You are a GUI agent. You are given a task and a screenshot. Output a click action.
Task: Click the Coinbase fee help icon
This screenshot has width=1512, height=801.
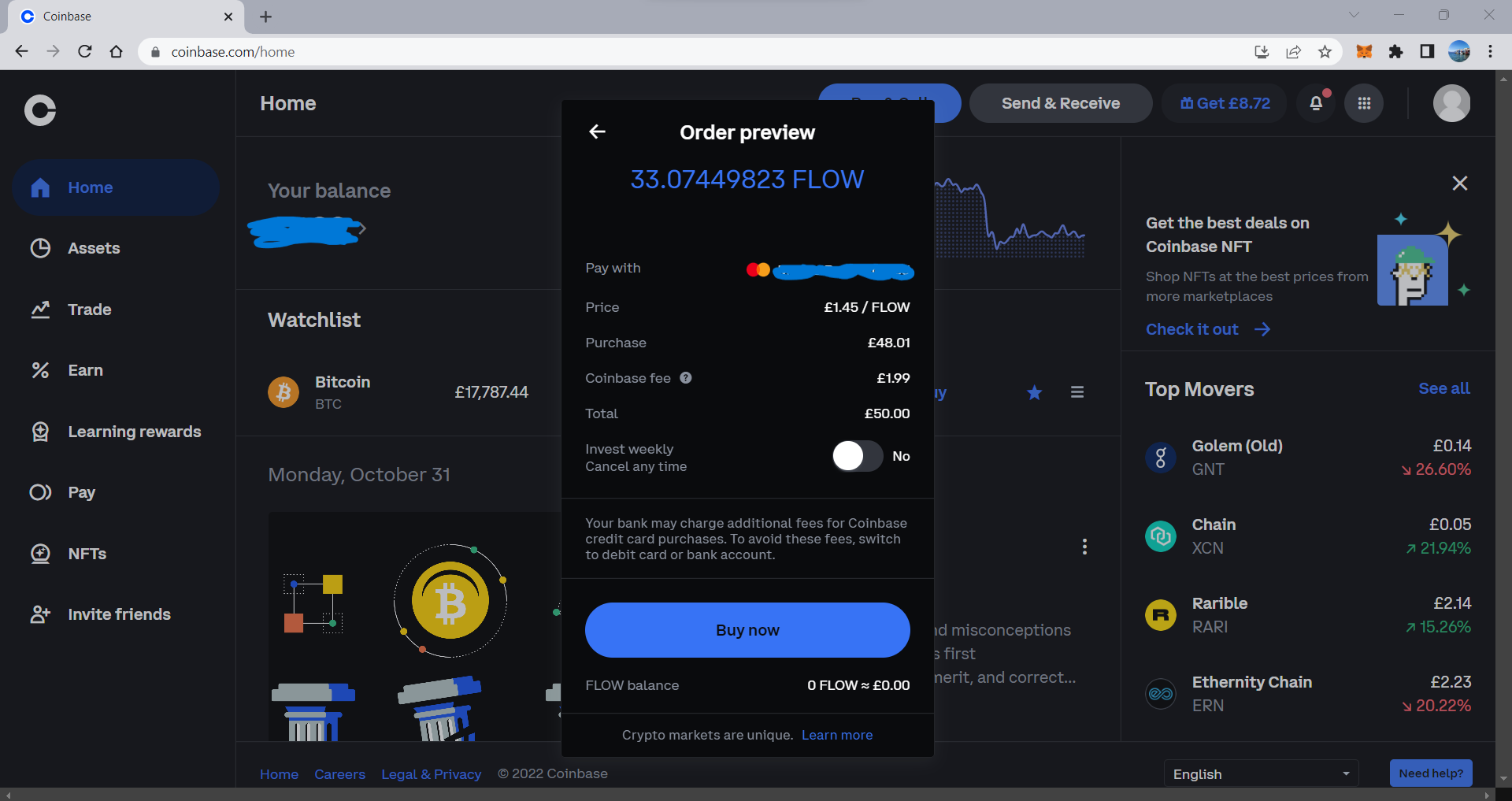tap(686, 378)
